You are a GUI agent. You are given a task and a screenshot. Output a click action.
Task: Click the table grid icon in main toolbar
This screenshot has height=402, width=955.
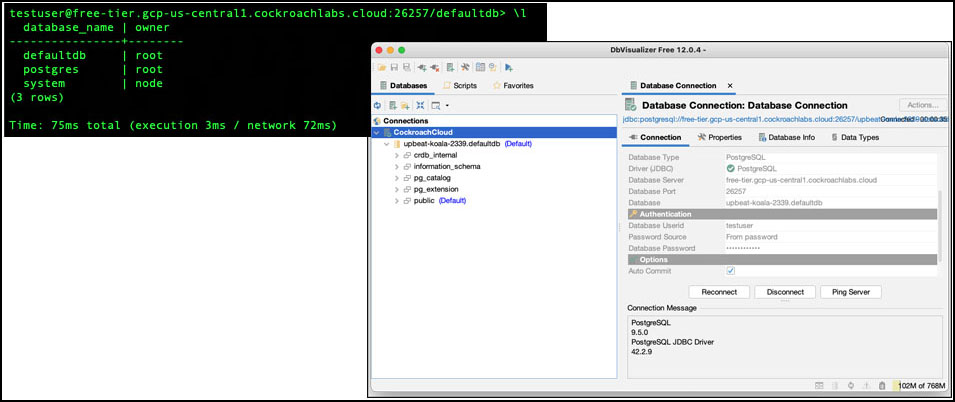pos(480,68)
